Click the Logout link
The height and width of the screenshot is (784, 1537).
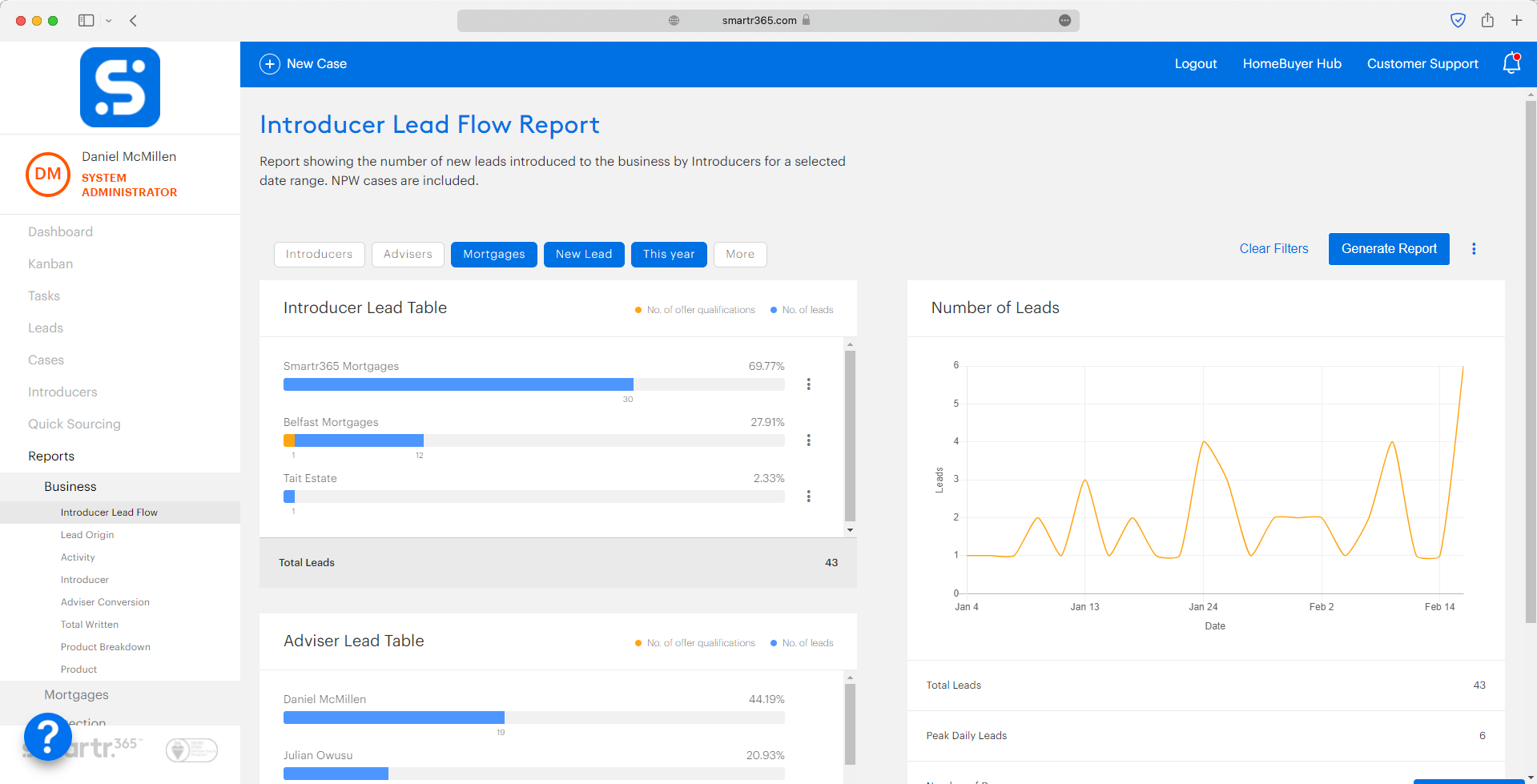coord(1196,63)
